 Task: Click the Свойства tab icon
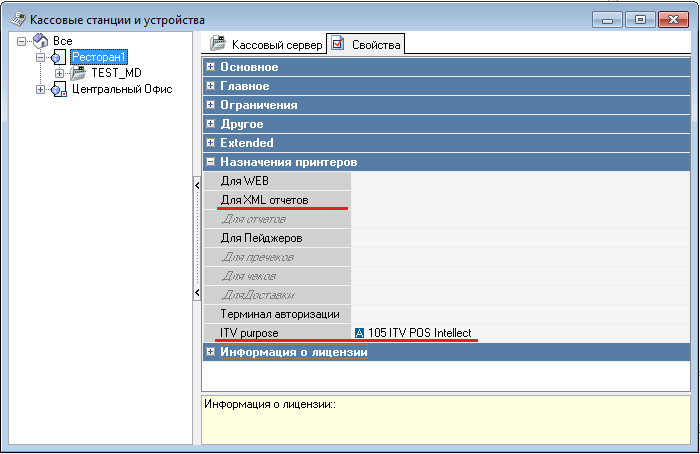tap(338, 44)
